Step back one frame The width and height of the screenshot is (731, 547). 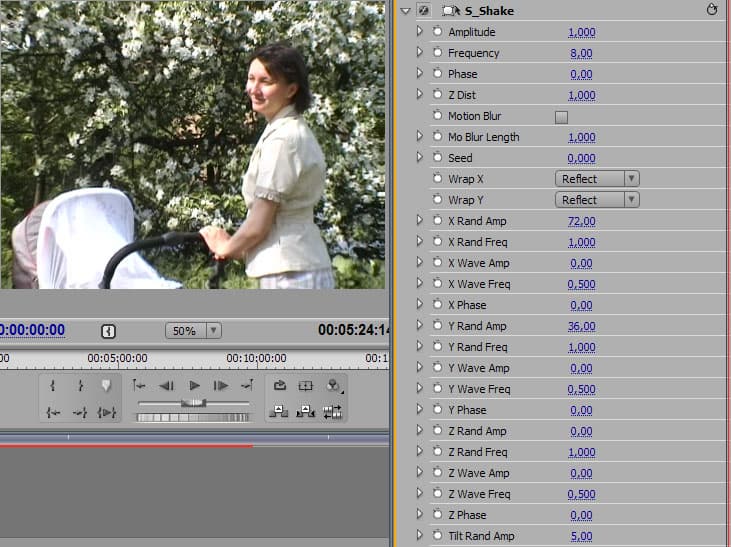point(166,385)
